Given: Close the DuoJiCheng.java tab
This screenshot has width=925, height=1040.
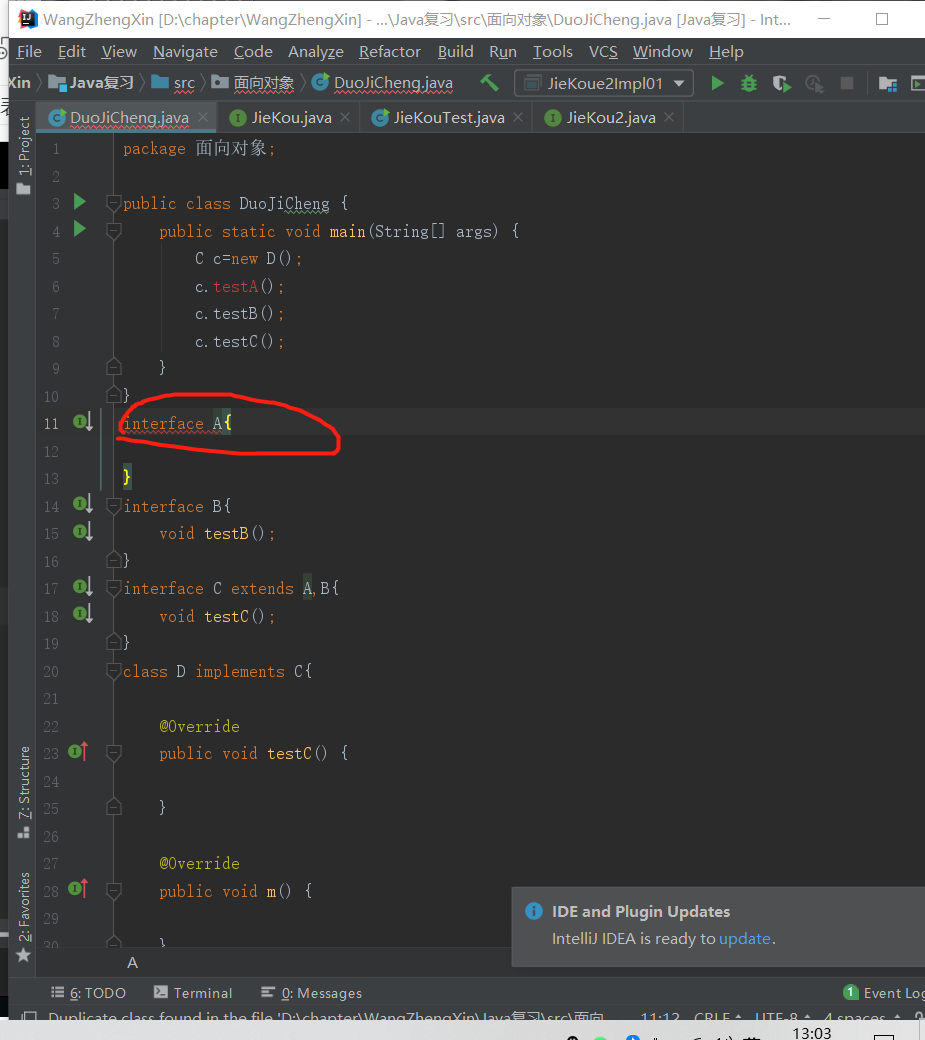Looking at the screenshot, I should [203, 117].
